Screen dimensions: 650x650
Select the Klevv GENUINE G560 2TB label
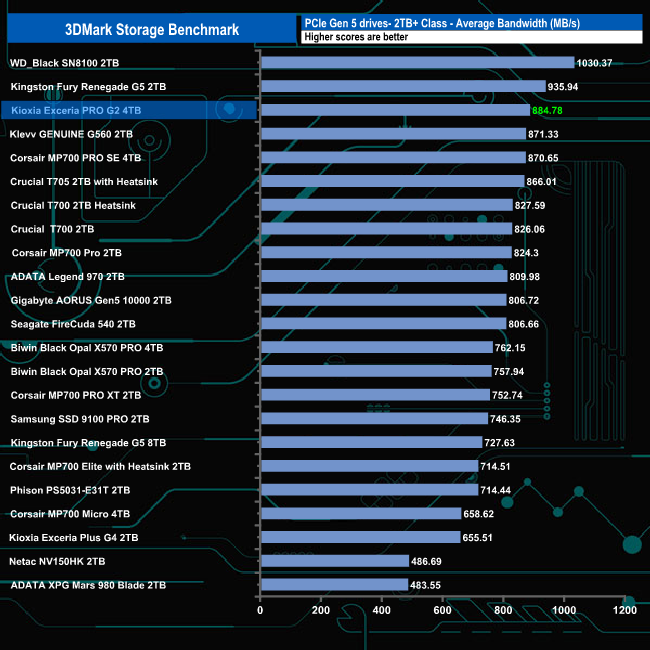(71, 134)
